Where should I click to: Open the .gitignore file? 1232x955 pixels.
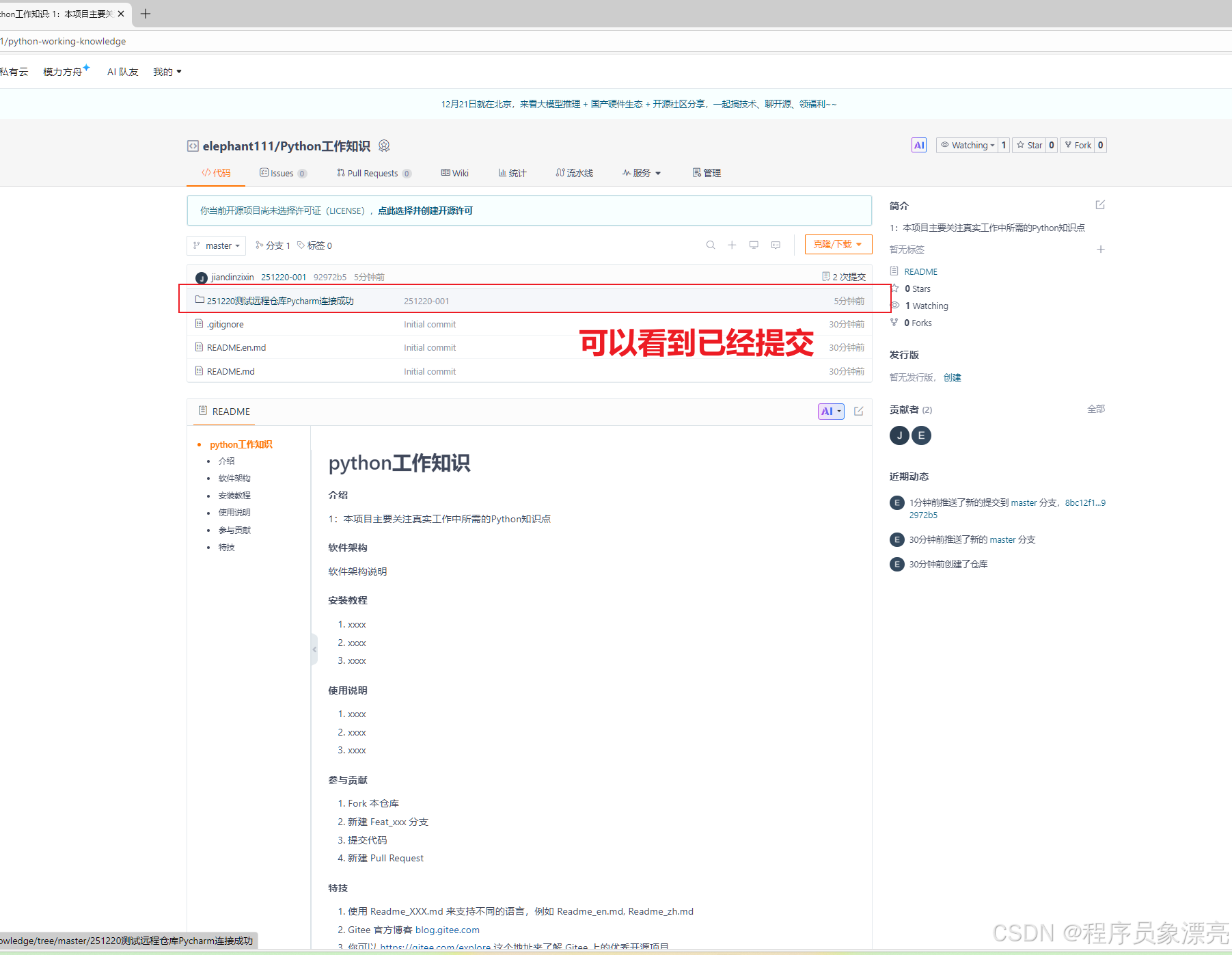point(225,324)
